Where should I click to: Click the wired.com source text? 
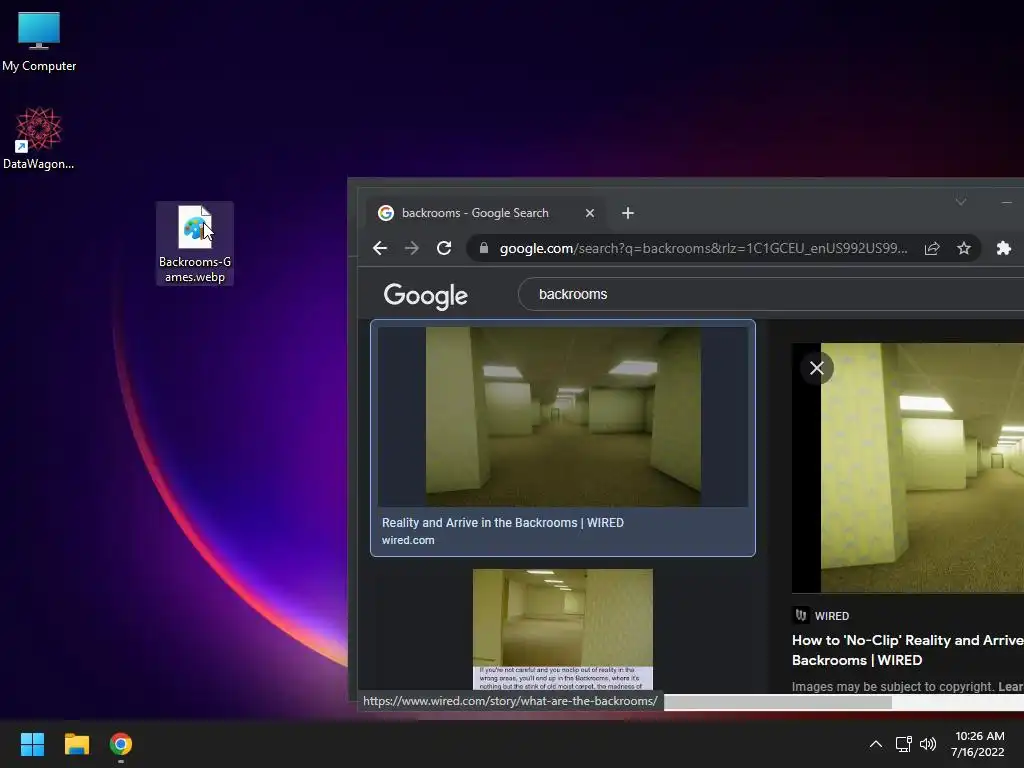(408, 540)
